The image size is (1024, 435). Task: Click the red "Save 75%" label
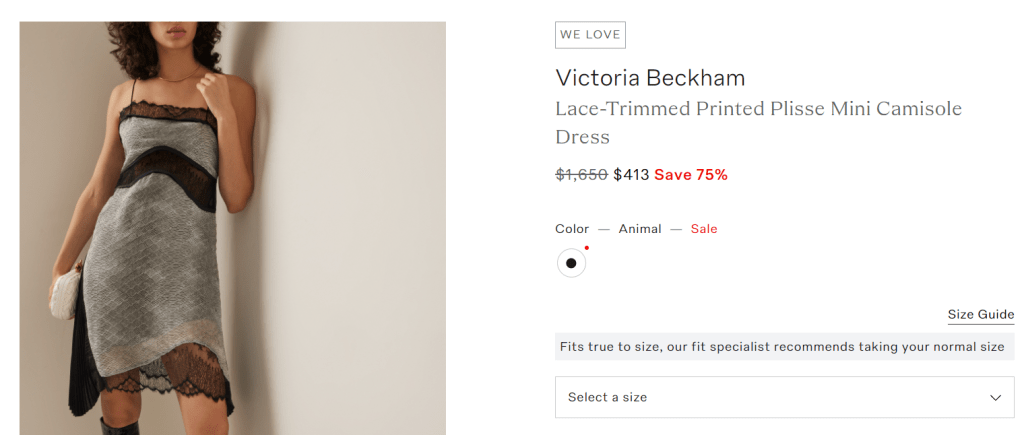coord(691,175)
